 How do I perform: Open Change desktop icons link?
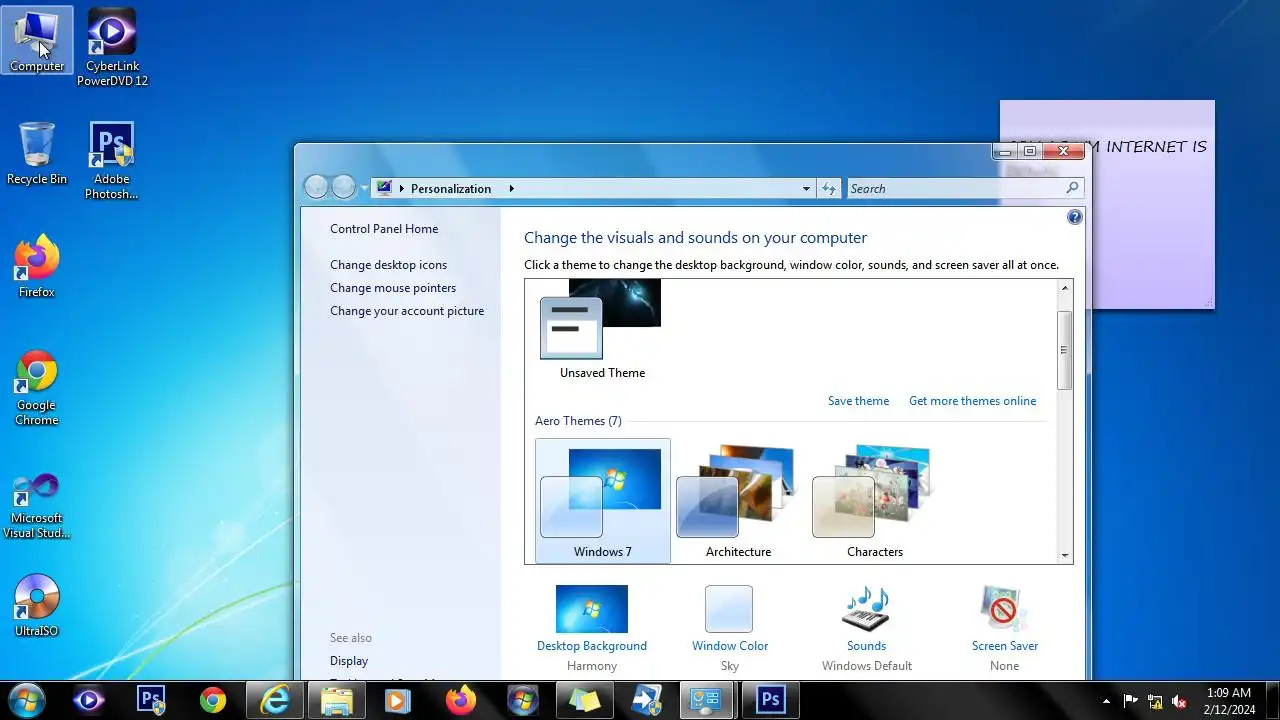pos(388,265)
